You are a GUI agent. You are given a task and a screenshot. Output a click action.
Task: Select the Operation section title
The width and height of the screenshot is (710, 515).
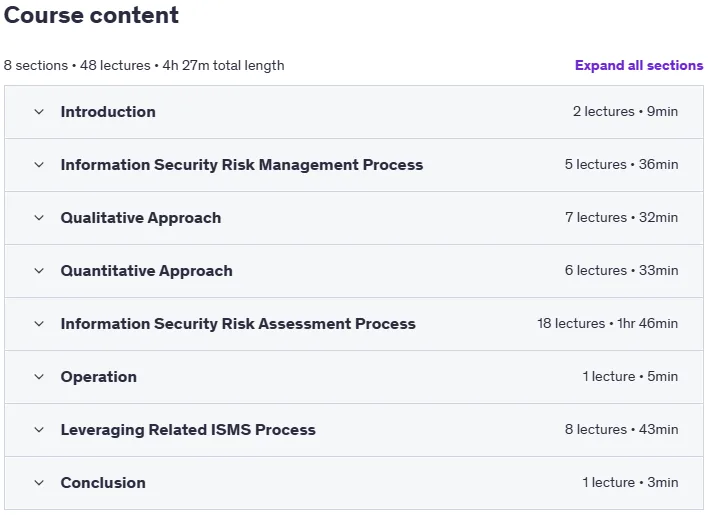(99, 377)
